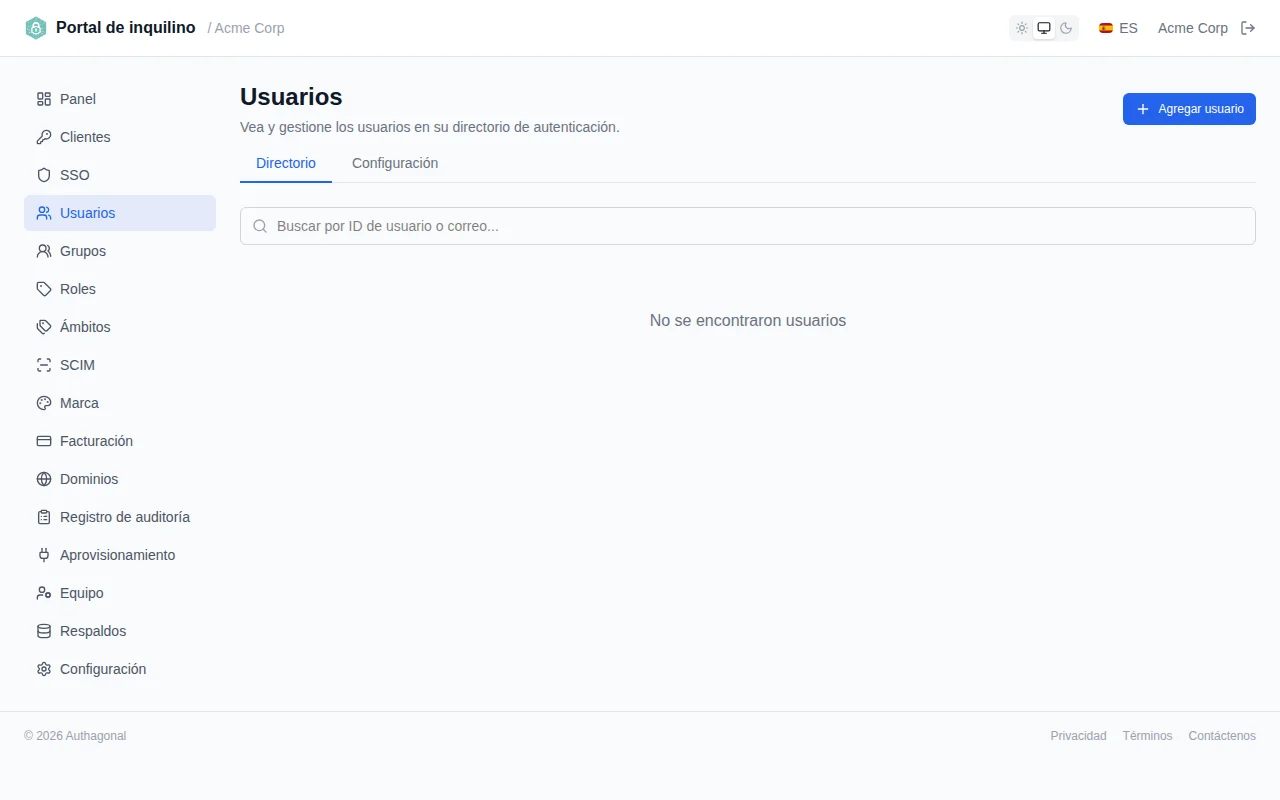Screen dimensions: 1280x800
Task: Click the Agregar usuario button
Action: pyautogui.click(x=1189, y=109)
